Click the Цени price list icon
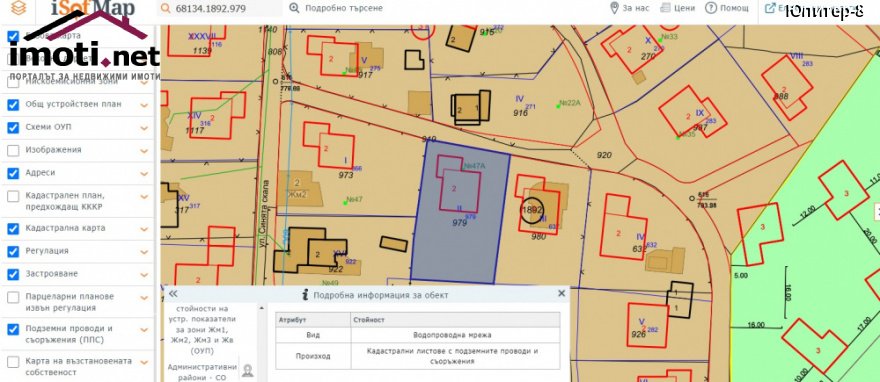The height and width of the screenshot is (382, 880). point(666,8)
